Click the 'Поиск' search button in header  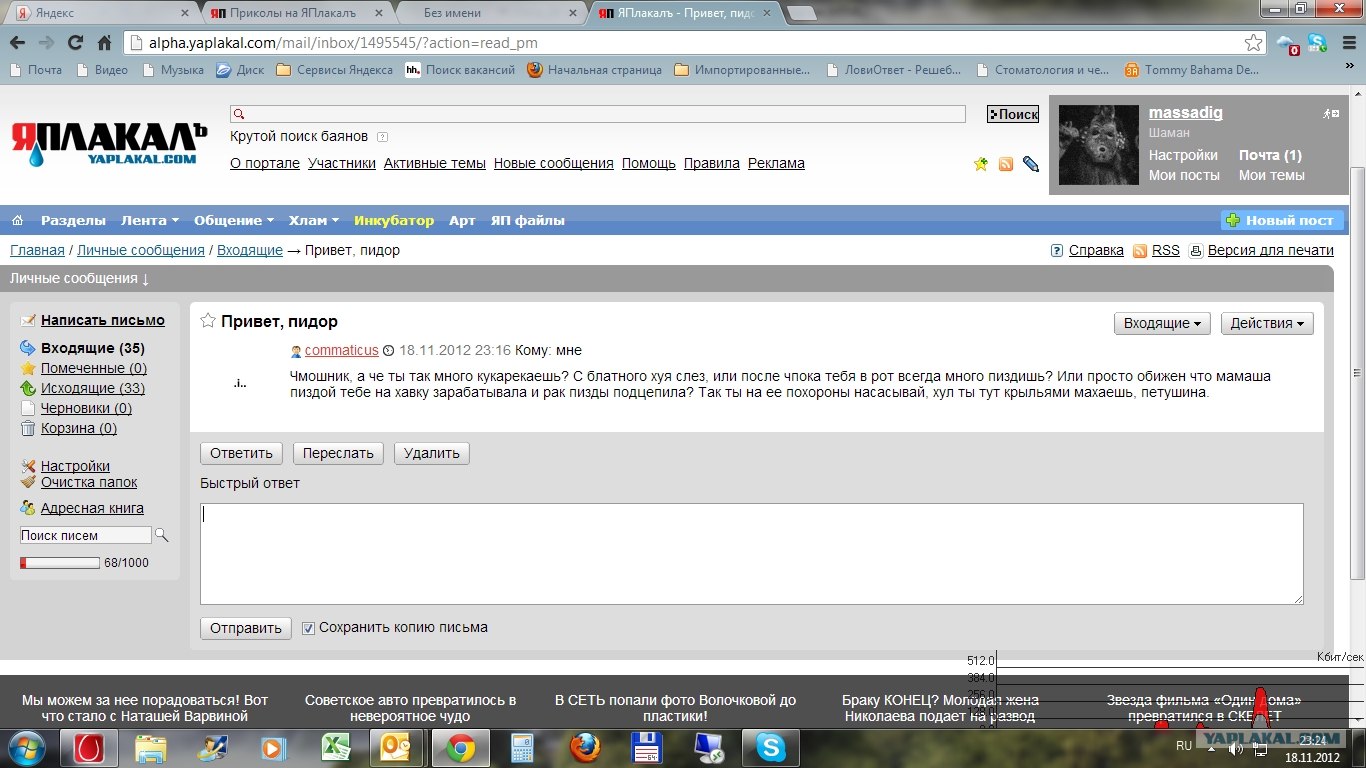coord(1013,114)
